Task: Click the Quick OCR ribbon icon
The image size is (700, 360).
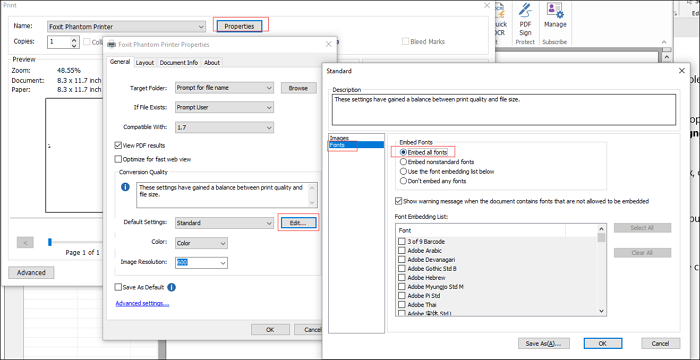Action: 499,20
